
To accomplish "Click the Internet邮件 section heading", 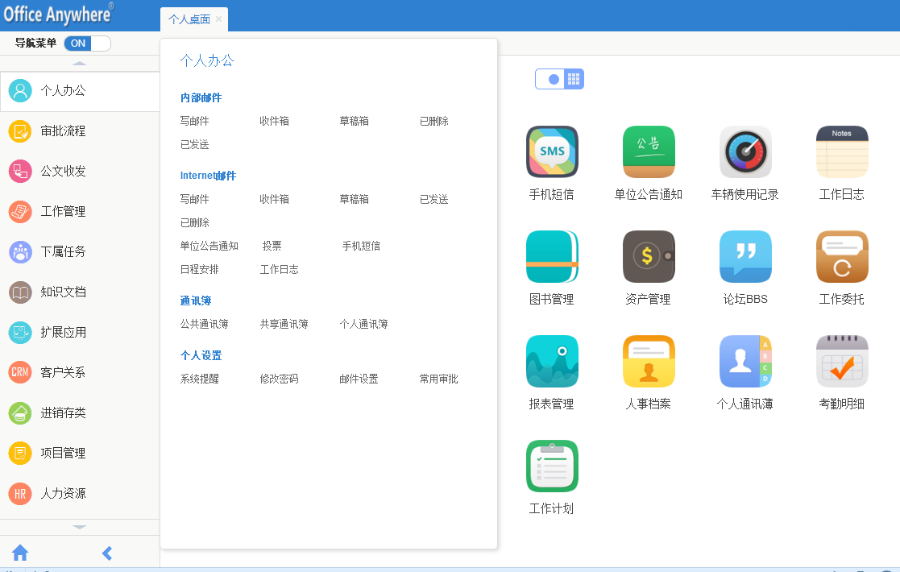I will pyautogui.click(x=208, y=176).
